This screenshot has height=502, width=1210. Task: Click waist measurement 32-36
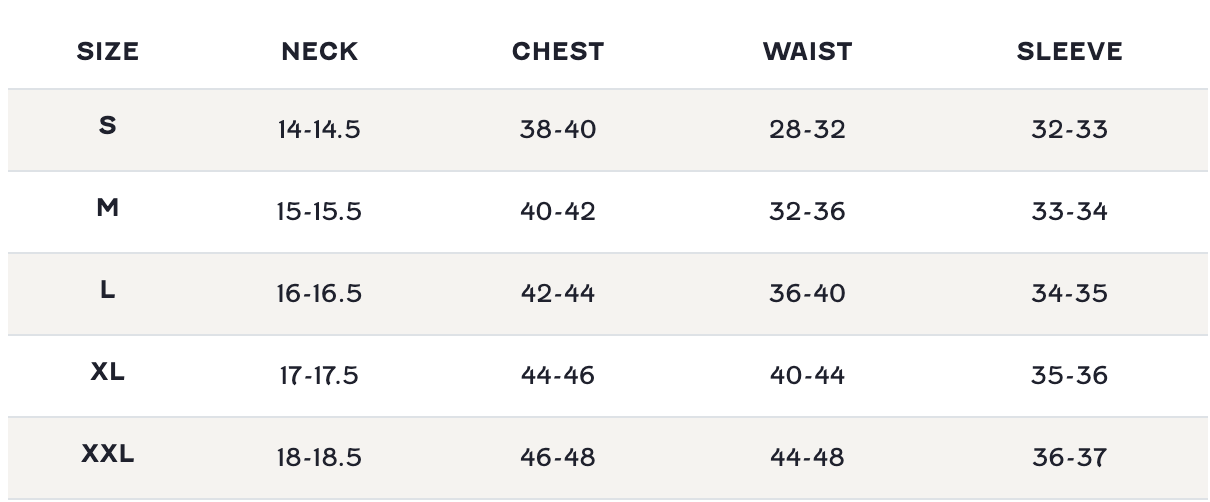(807, 212)
